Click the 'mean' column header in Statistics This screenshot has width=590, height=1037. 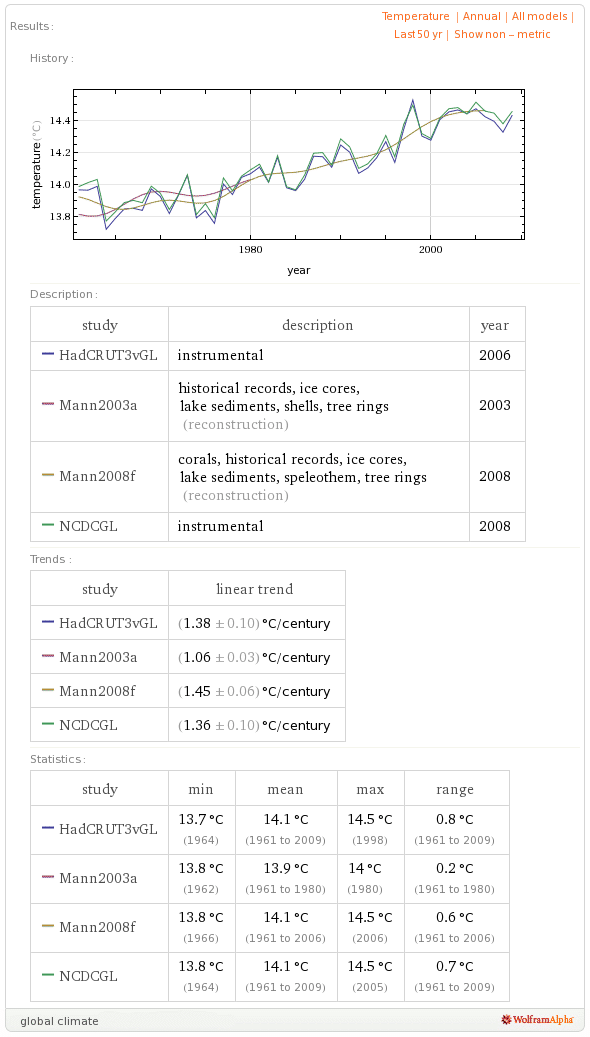[285, 789]
